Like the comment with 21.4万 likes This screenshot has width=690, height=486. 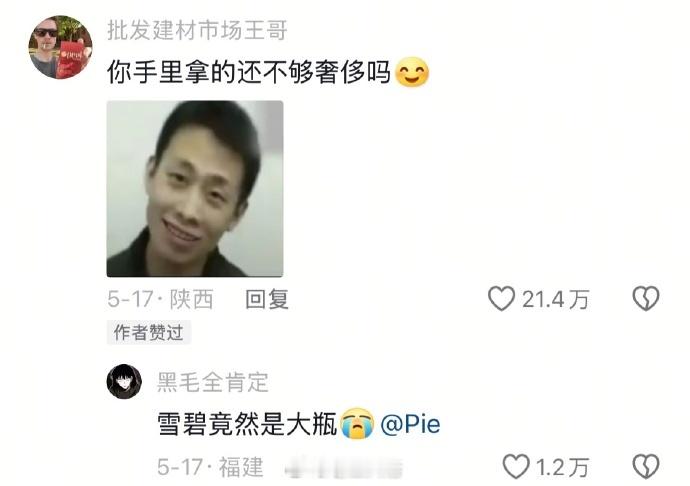pos(501,299)
